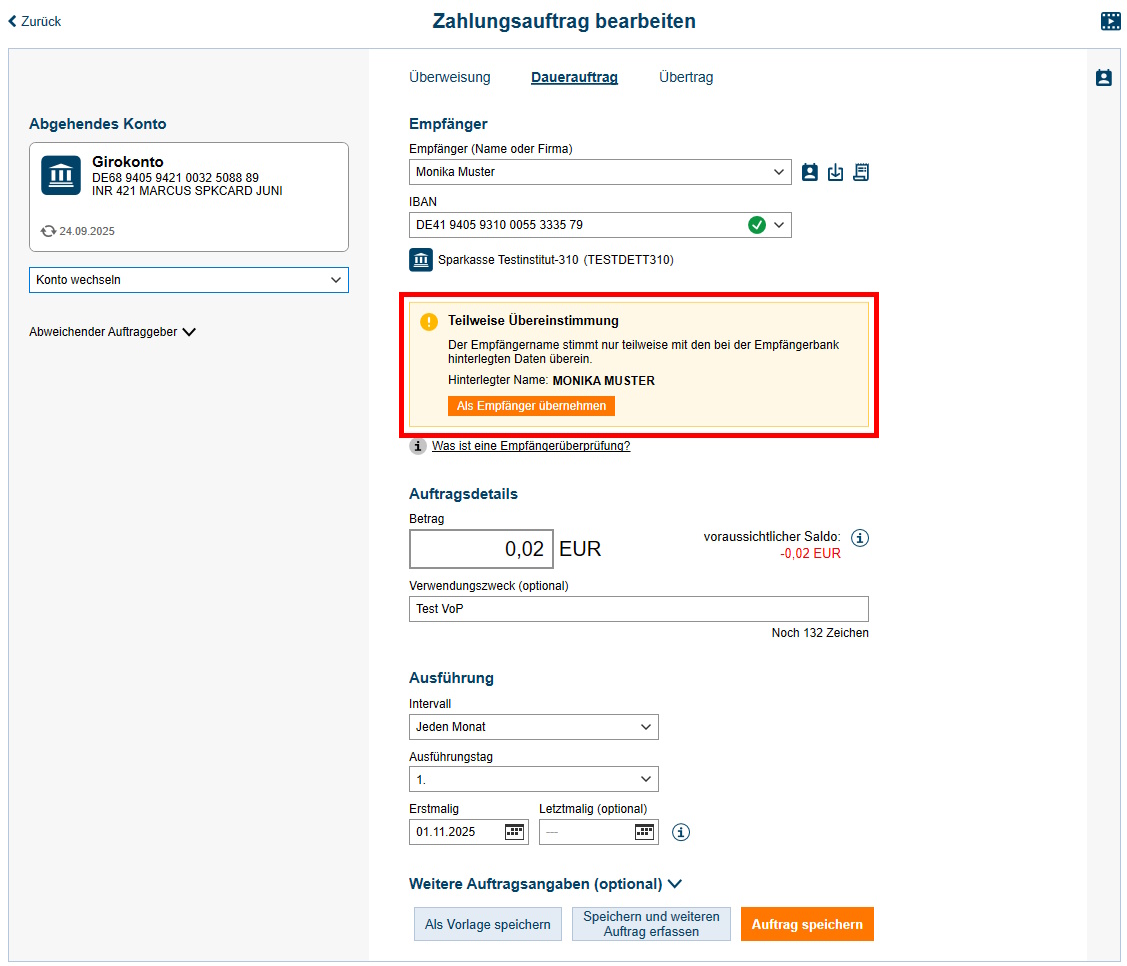
Task: Expand the Abweichender Auftraggeber section
Action: (x=112, y=332)
